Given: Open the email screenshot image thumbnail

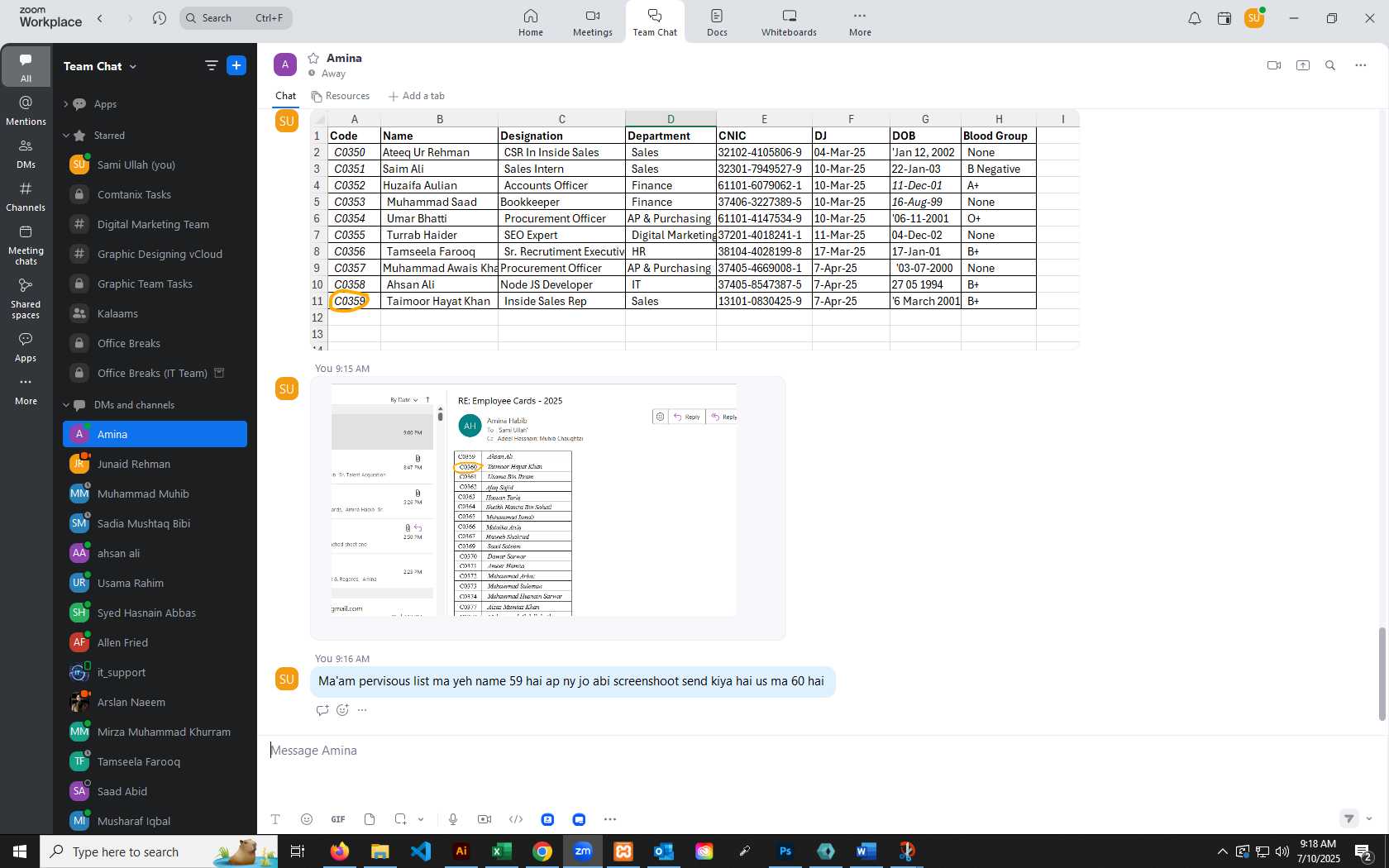Looking at the screenshot, I should [x=534, y=499].
